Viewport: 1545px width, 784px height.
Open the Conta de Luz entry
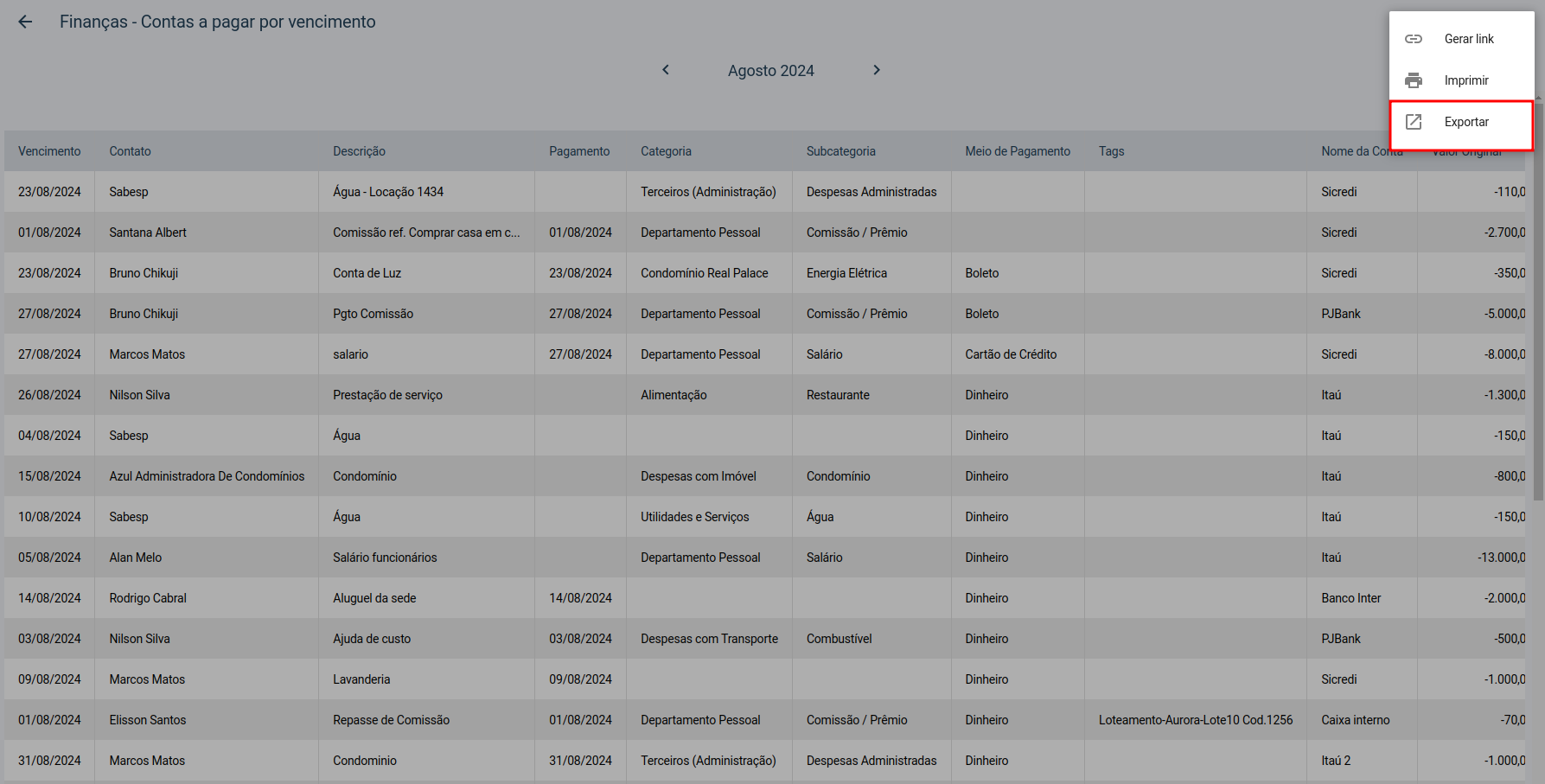click(367, 273)
